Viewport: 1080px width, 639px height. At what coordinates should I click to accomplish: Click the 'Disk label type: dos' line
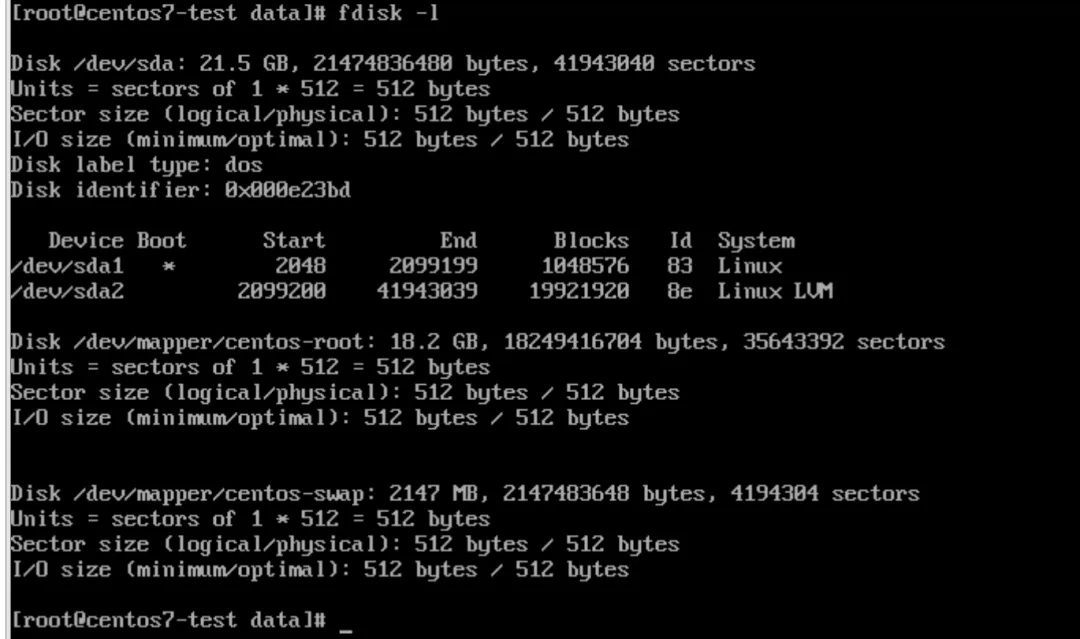[136, 166]
